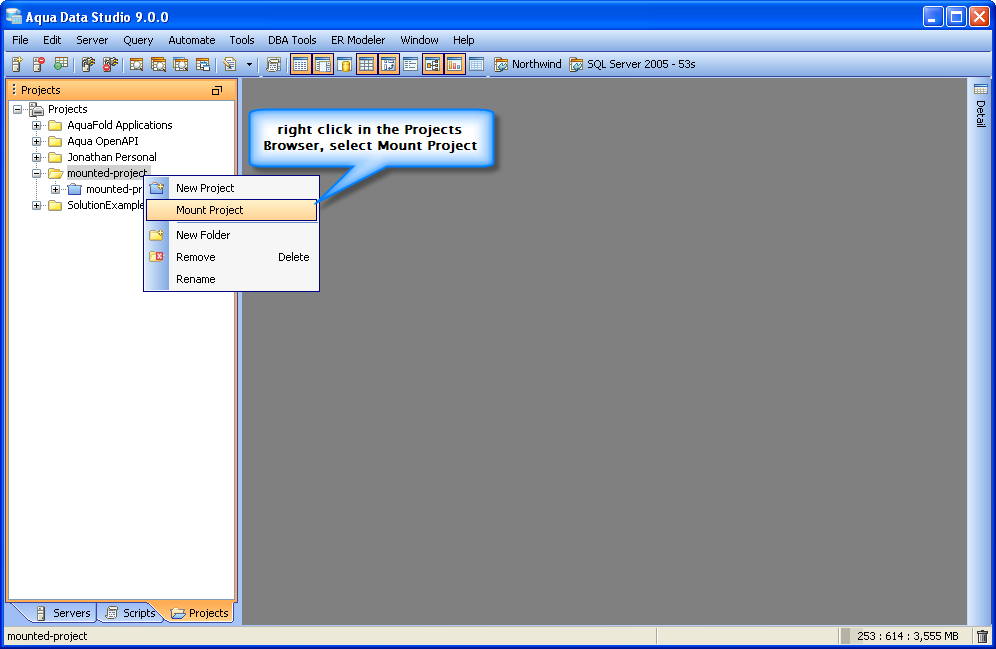Open the Automate menu
The width and height of the screenshot is (996, 649).
[192, 40]
